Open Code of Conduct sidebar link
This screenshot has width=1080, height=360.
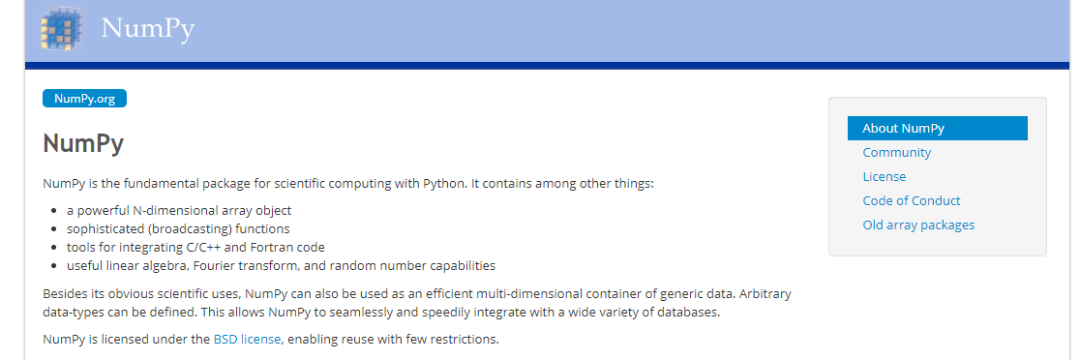pos(911,200)
